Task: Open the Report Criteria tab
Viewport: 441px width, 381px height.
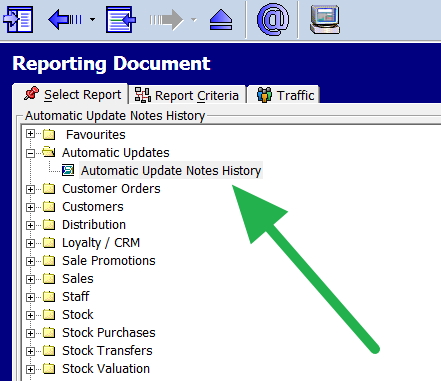Action: point(187,95)
